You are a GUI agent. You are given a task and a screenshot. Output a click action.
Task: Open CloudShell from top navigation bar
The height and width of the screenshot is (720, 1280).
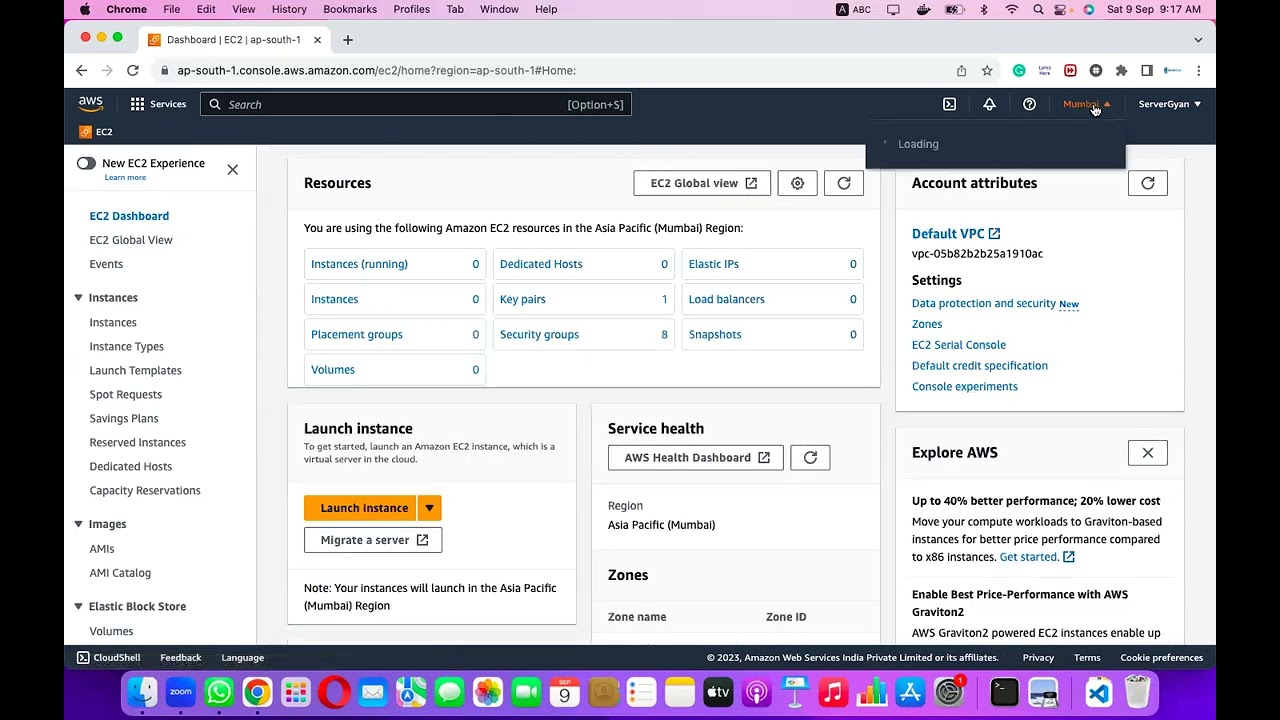point(949,104)
